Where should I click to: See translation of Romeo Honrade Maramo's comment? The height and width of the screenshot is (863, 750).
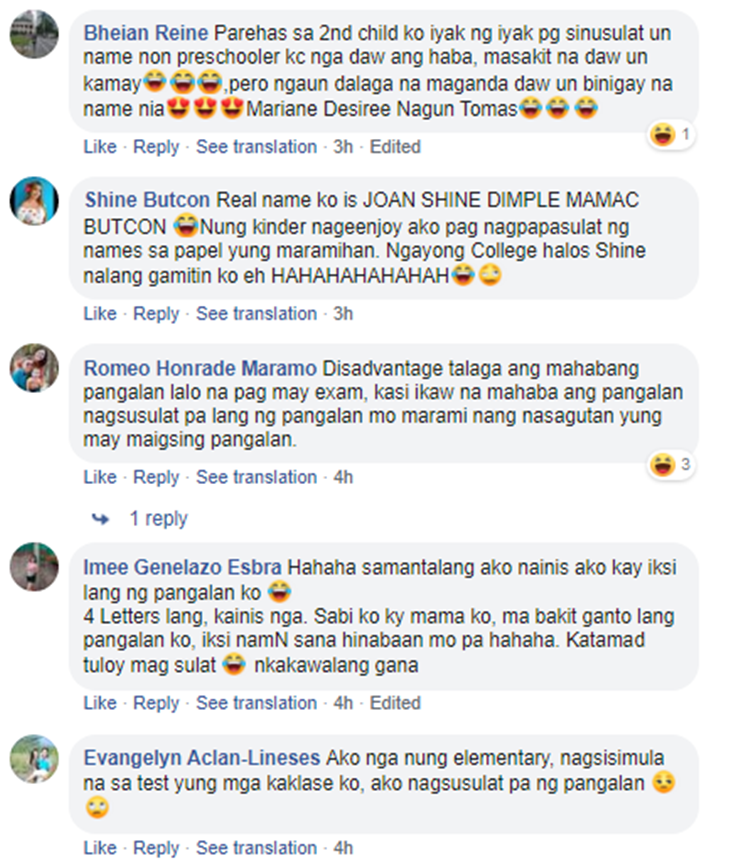click(256, 477)
